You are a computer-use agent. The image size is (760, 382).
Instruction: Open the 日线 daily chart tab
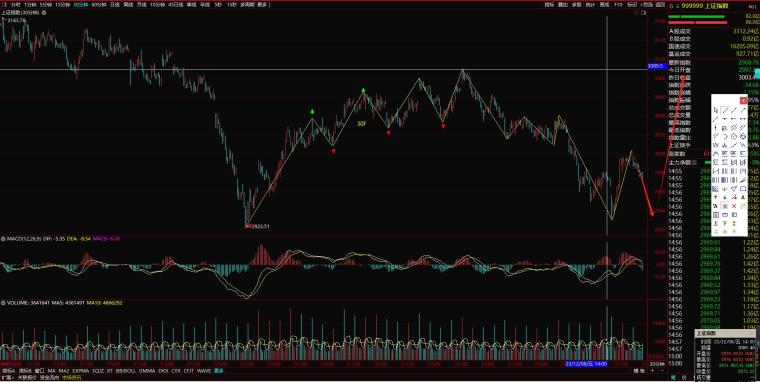[114, 4]
